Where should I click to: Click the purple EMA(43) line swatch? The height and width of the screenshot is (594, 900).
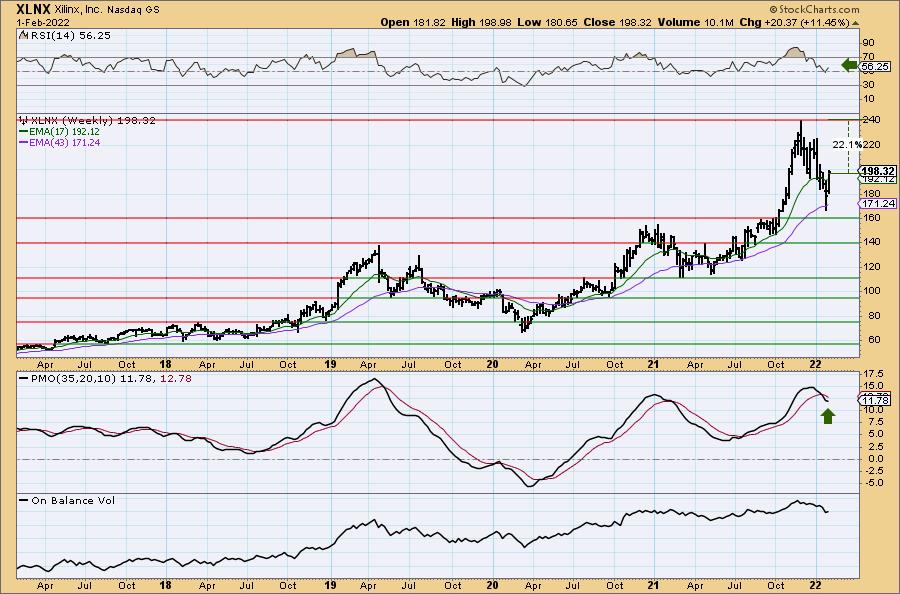[x=24, y=142]
